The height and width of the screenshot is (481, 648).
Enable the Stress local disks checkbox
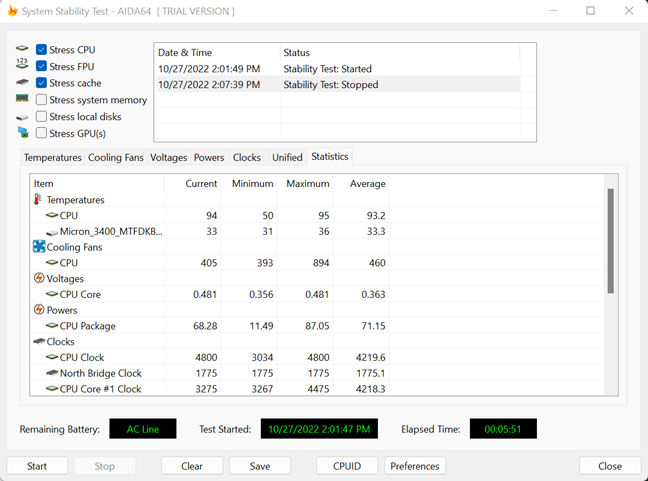pos(41,117)
